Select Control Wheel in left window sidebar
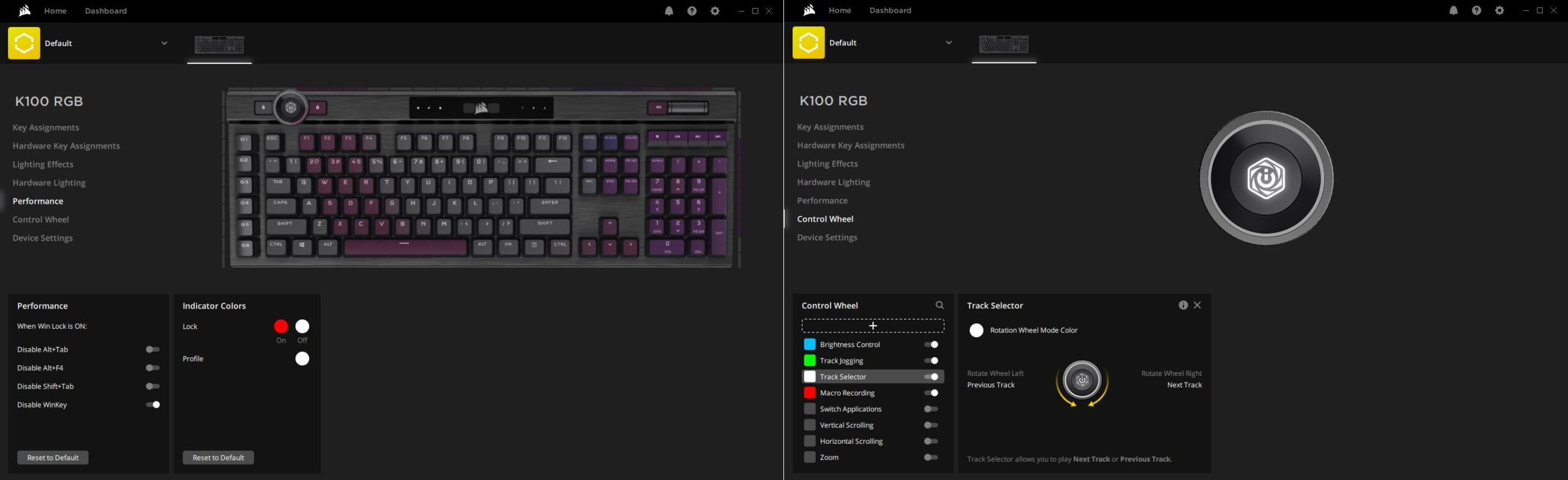The image size is (1568, 480). tap(40, 219)
